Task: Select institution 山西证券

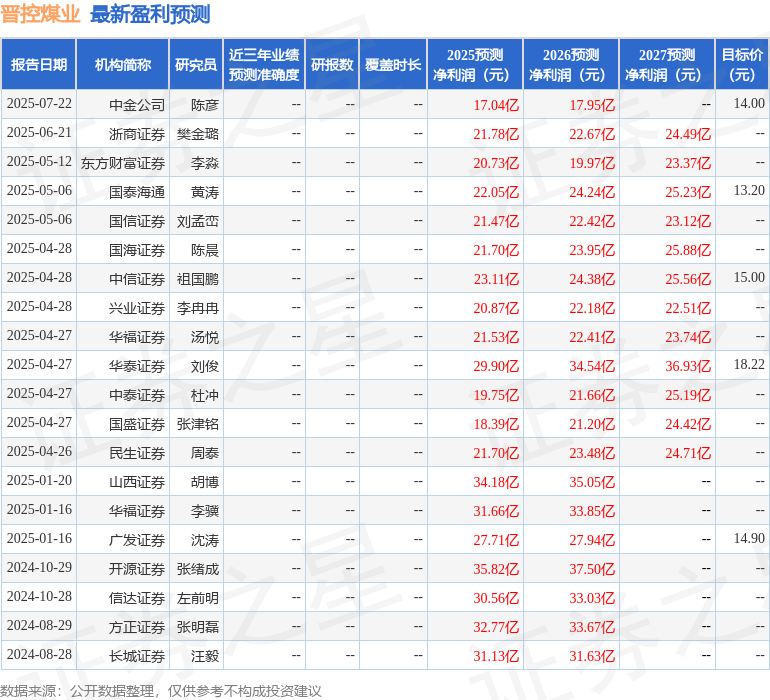Action: 137,481
